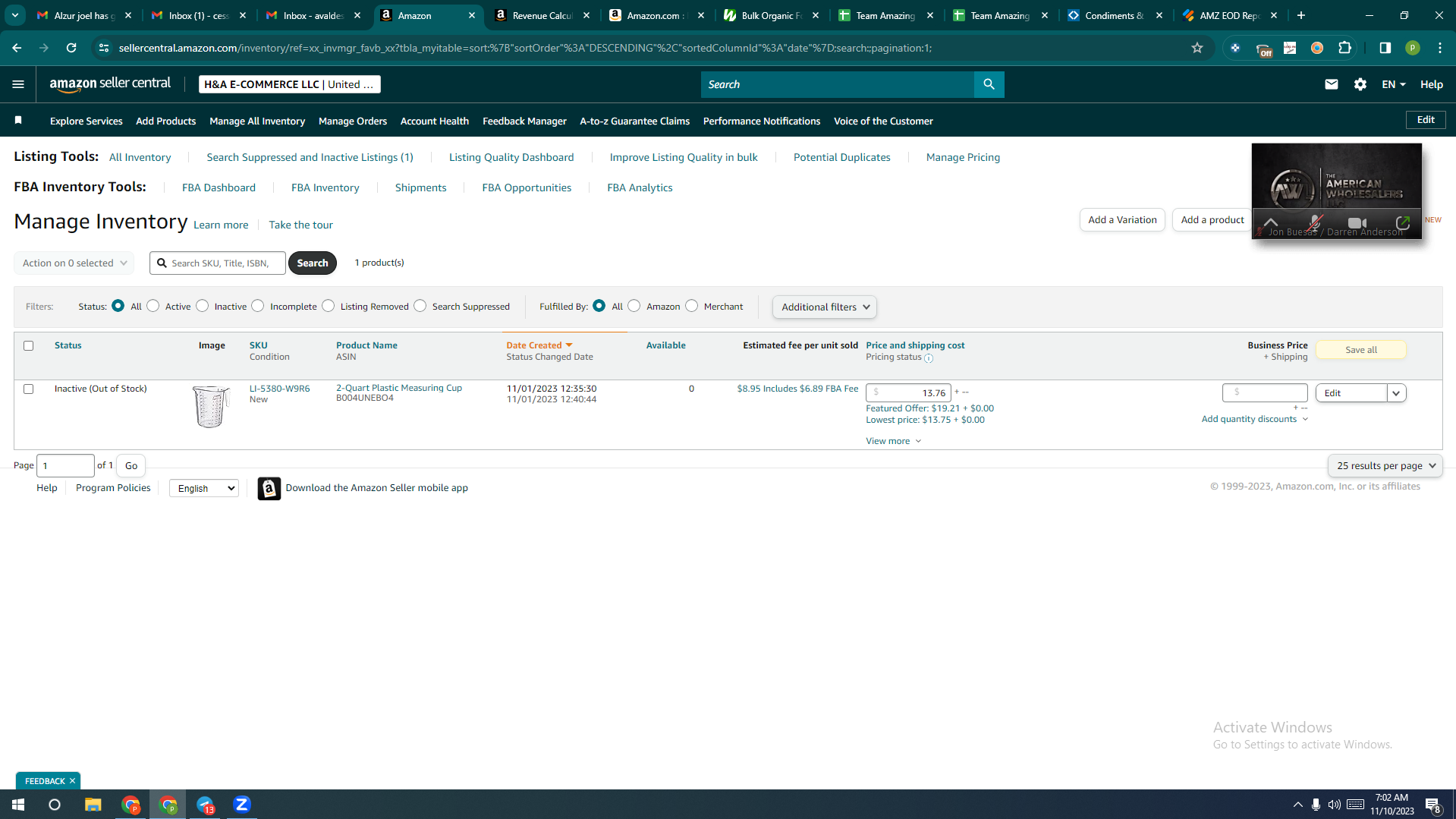
Task: Expand the Additional filters dropdown
Action: click(x=825, y=307)
